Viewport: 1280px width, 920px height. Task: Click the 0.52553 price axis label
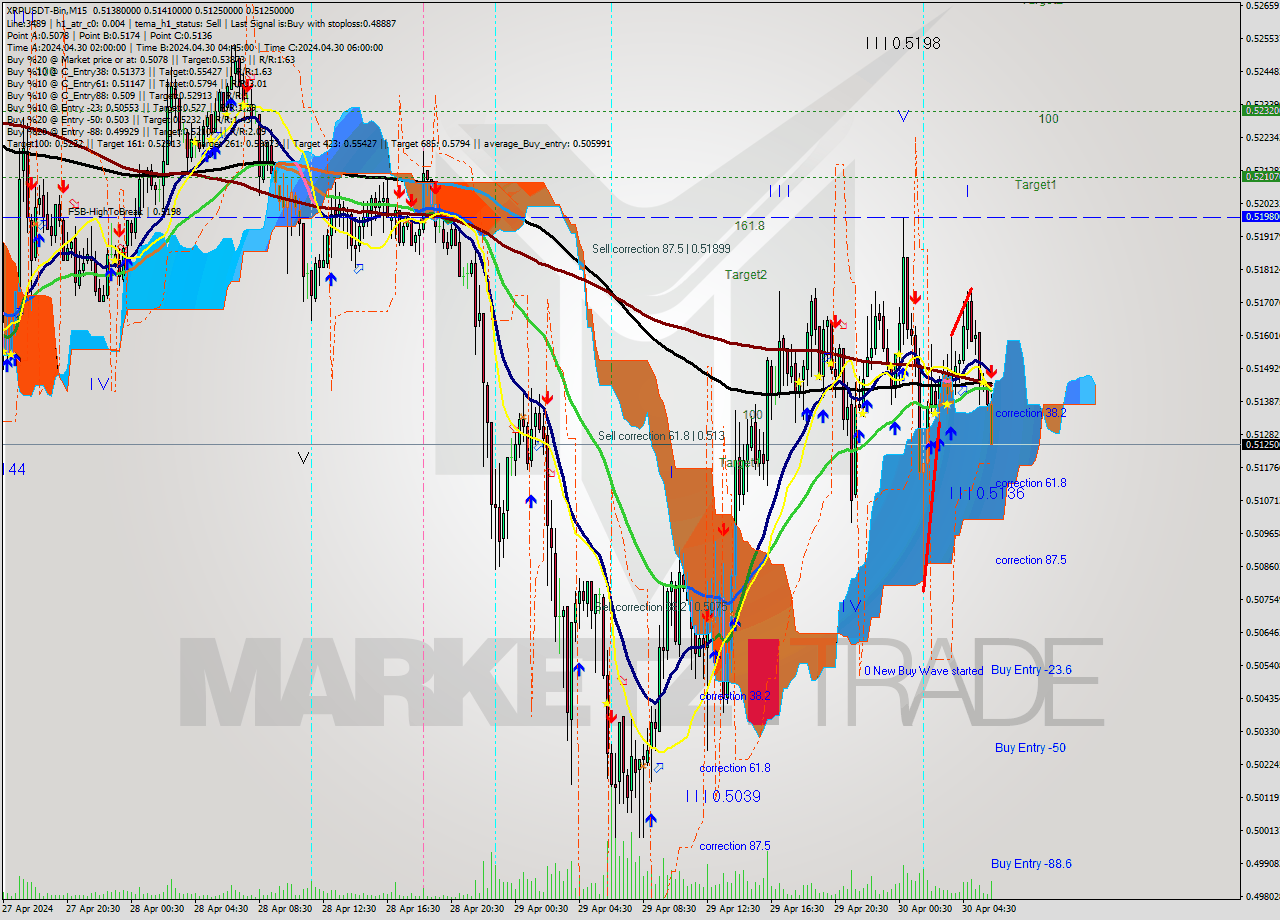click(x=1262, y=38)
